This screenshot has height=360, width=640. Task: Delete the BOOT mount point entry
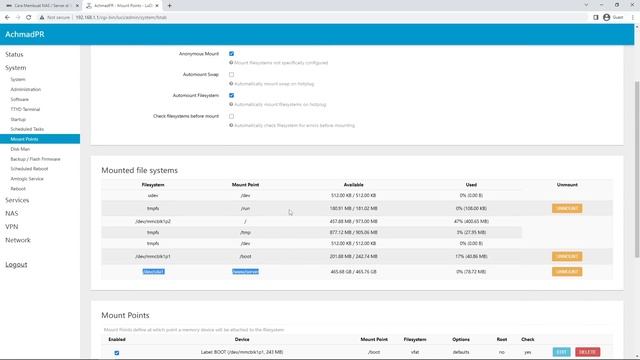(x=587, y=352)
